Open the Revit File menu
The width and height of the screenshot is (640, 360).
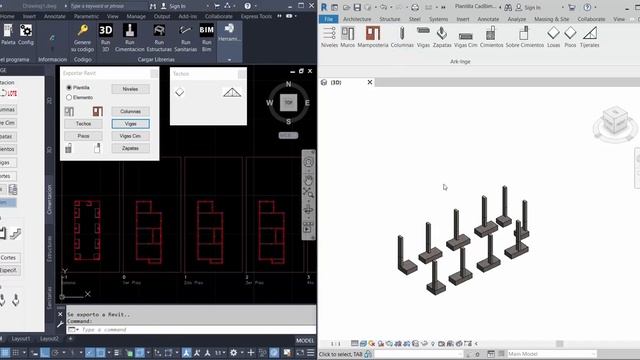coord(329,19)
